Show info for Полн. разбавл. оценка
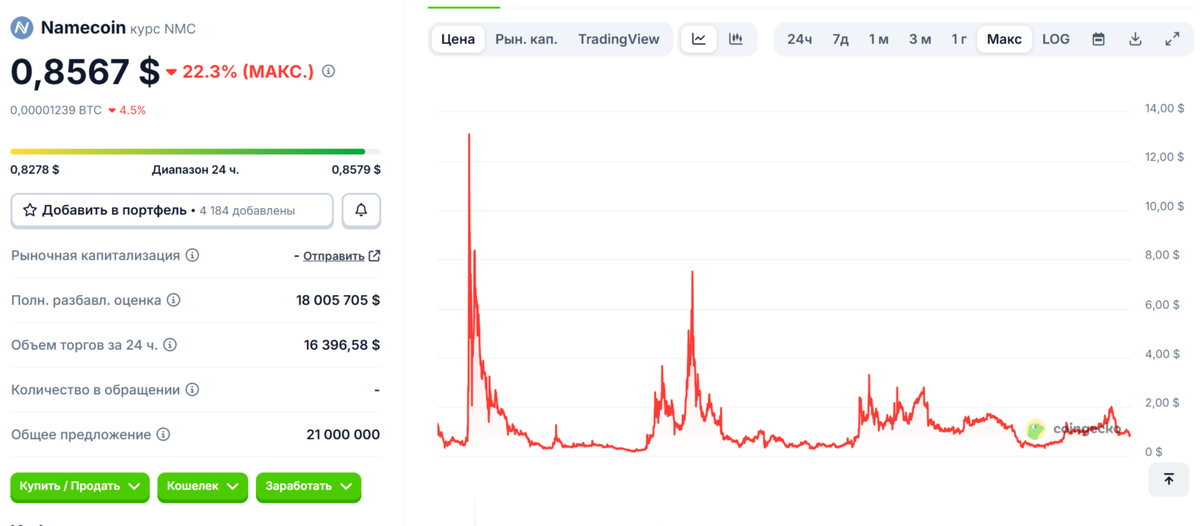 173,300
